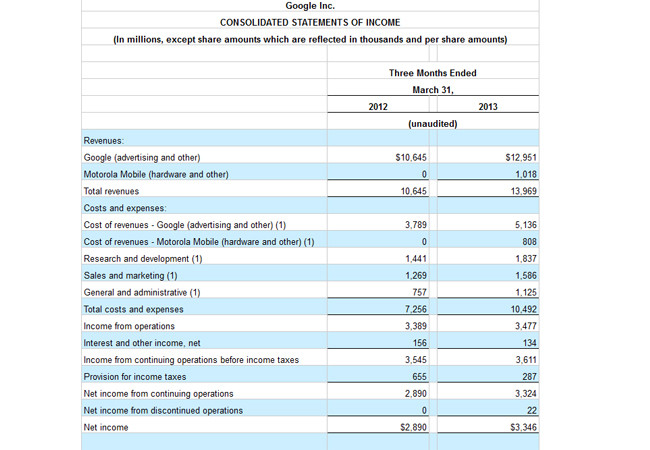Select 'Cost of revenues - Motorola Mobile' label

point(199,242)
